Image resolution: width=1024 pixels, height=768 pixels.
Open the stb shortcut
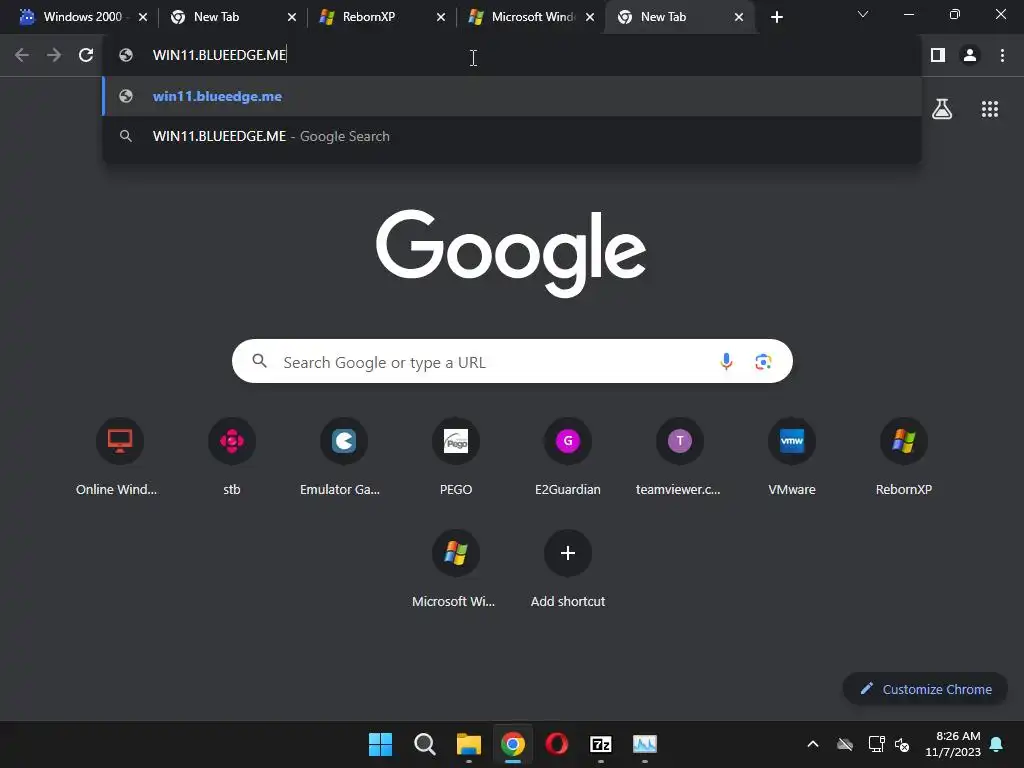point(232,457)
